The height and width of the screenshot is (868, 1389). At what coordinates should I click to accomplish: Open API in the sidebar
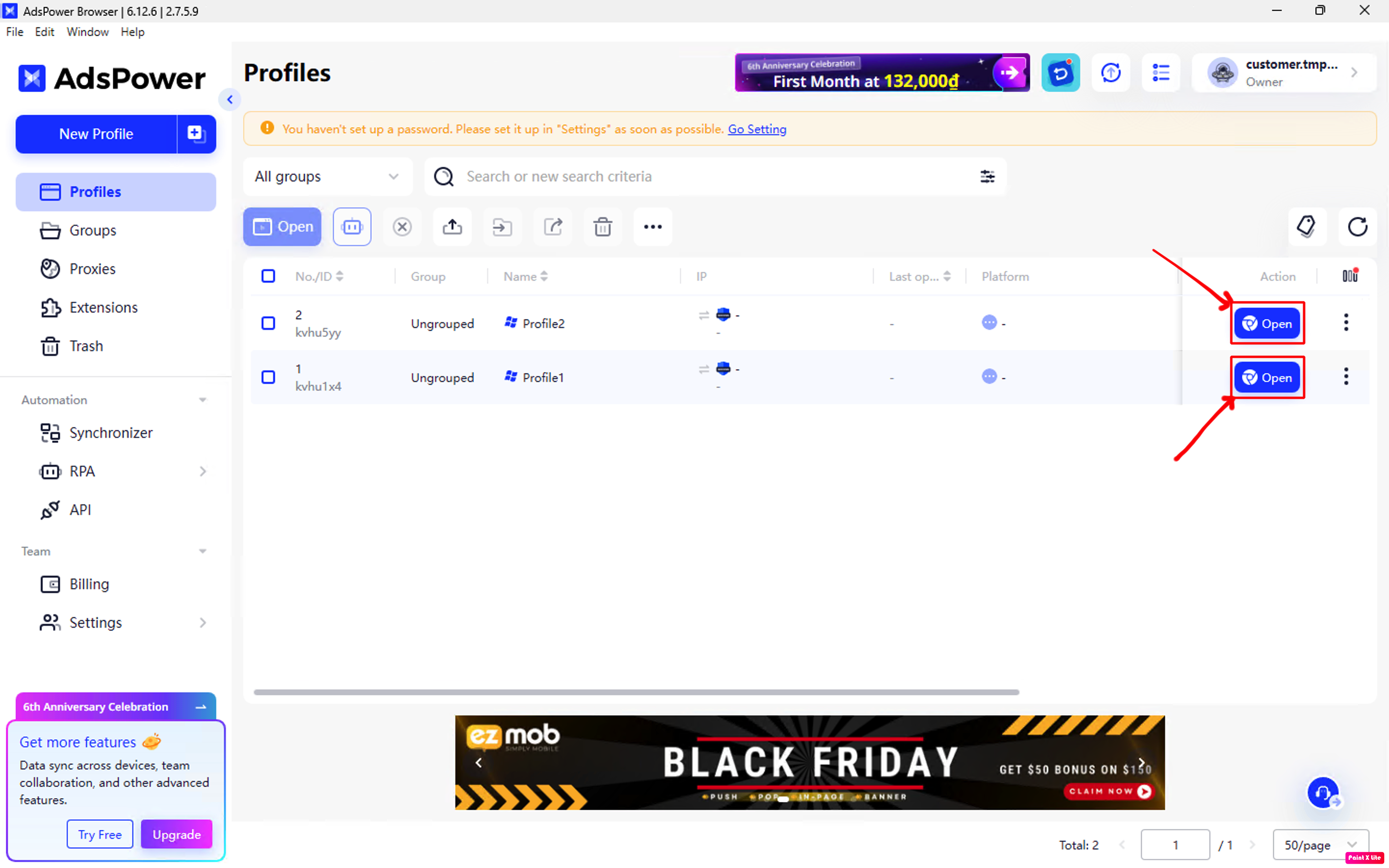pos(115,510)
